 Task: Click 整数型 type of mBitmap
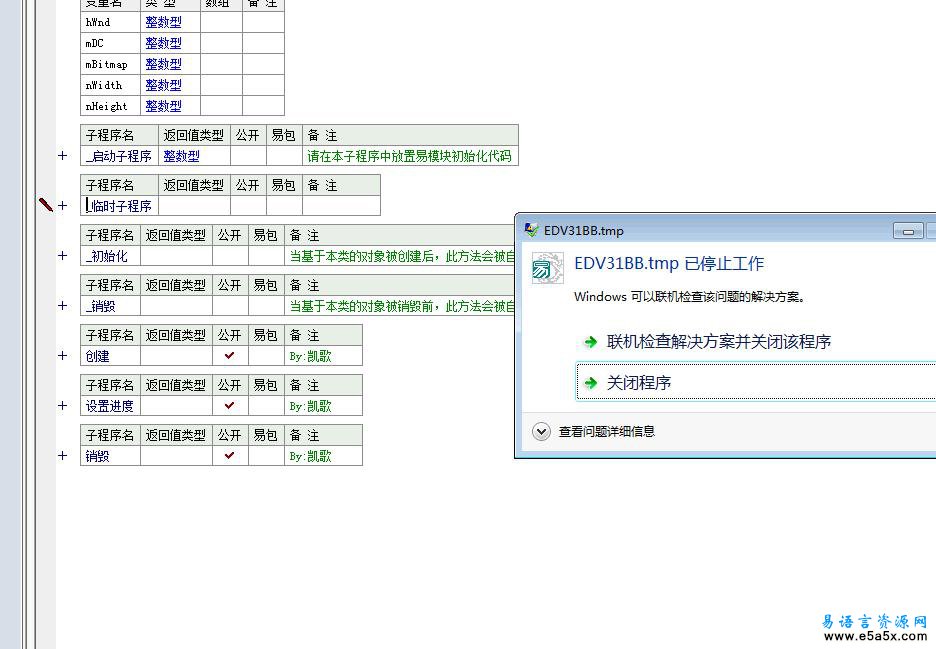[164, 64]
